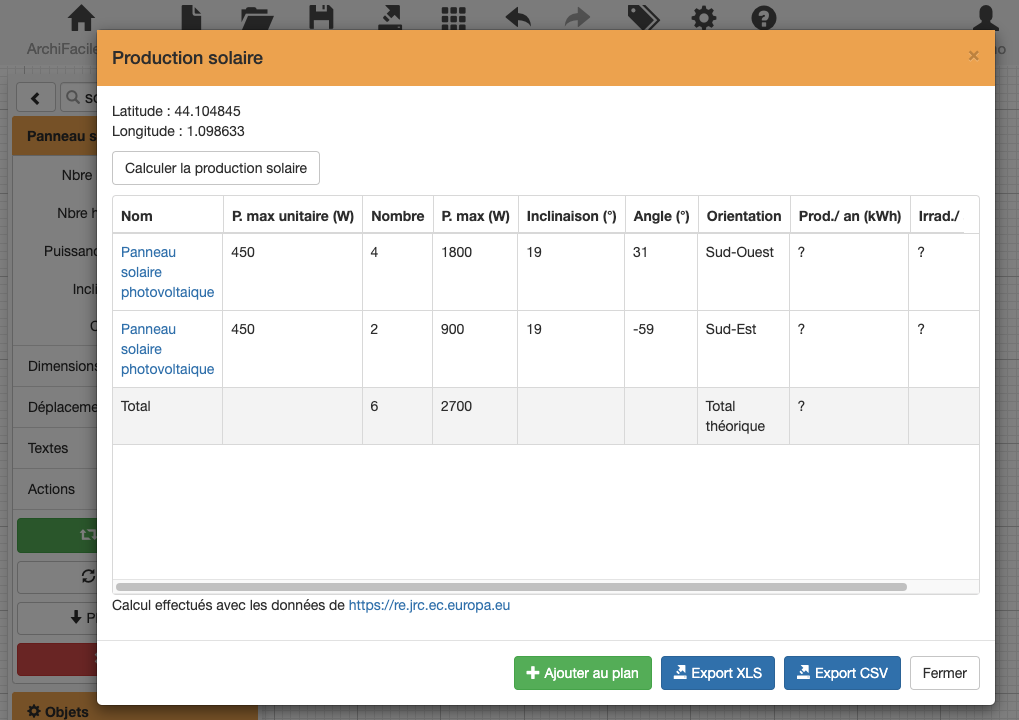Click the new file icon
Screen dimensions: 1019x720
(x=191, y=18)
